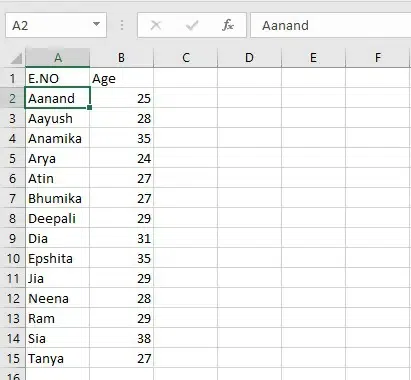Select row 15 header
This screenshot has height=380, width=411.
tap(13, 358)
